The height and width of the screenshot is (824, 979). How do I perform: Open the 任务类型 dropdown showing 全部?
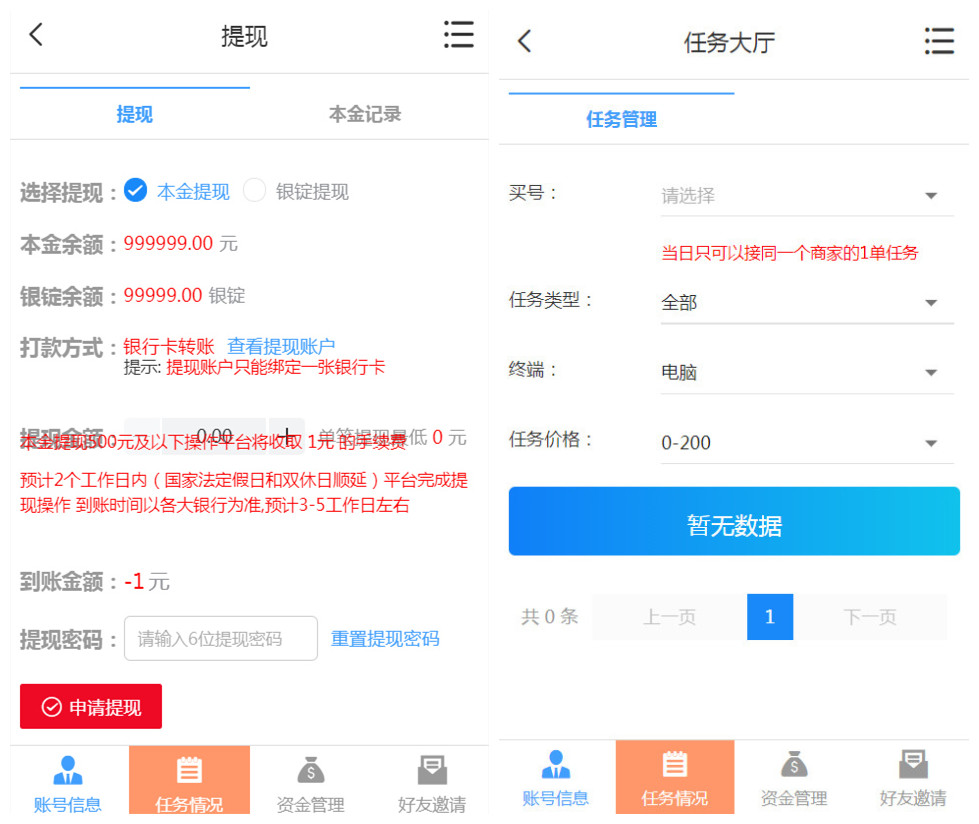(806, 302)
